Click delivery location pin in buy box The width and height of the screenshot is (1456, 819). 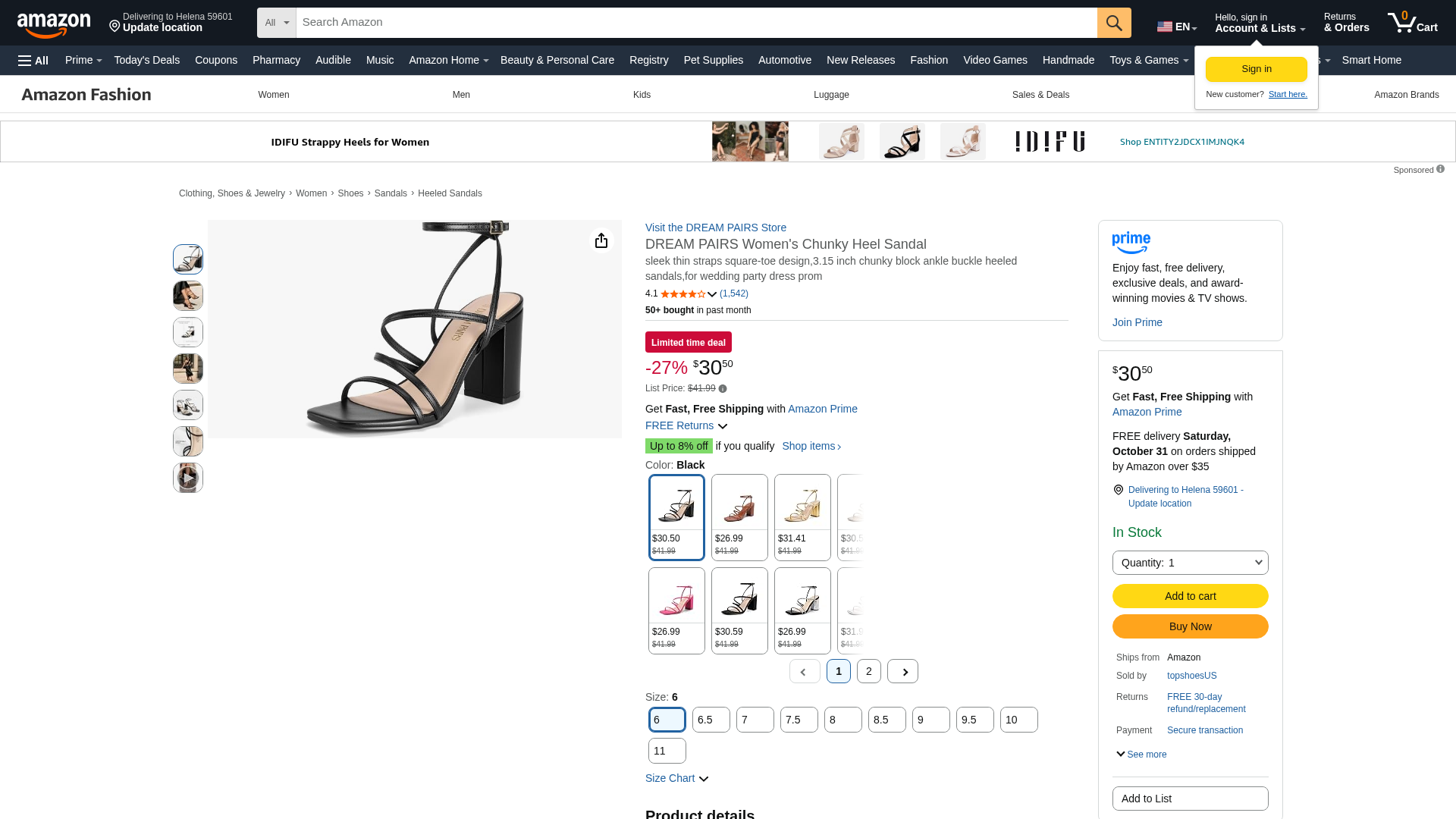[1118, 490]
